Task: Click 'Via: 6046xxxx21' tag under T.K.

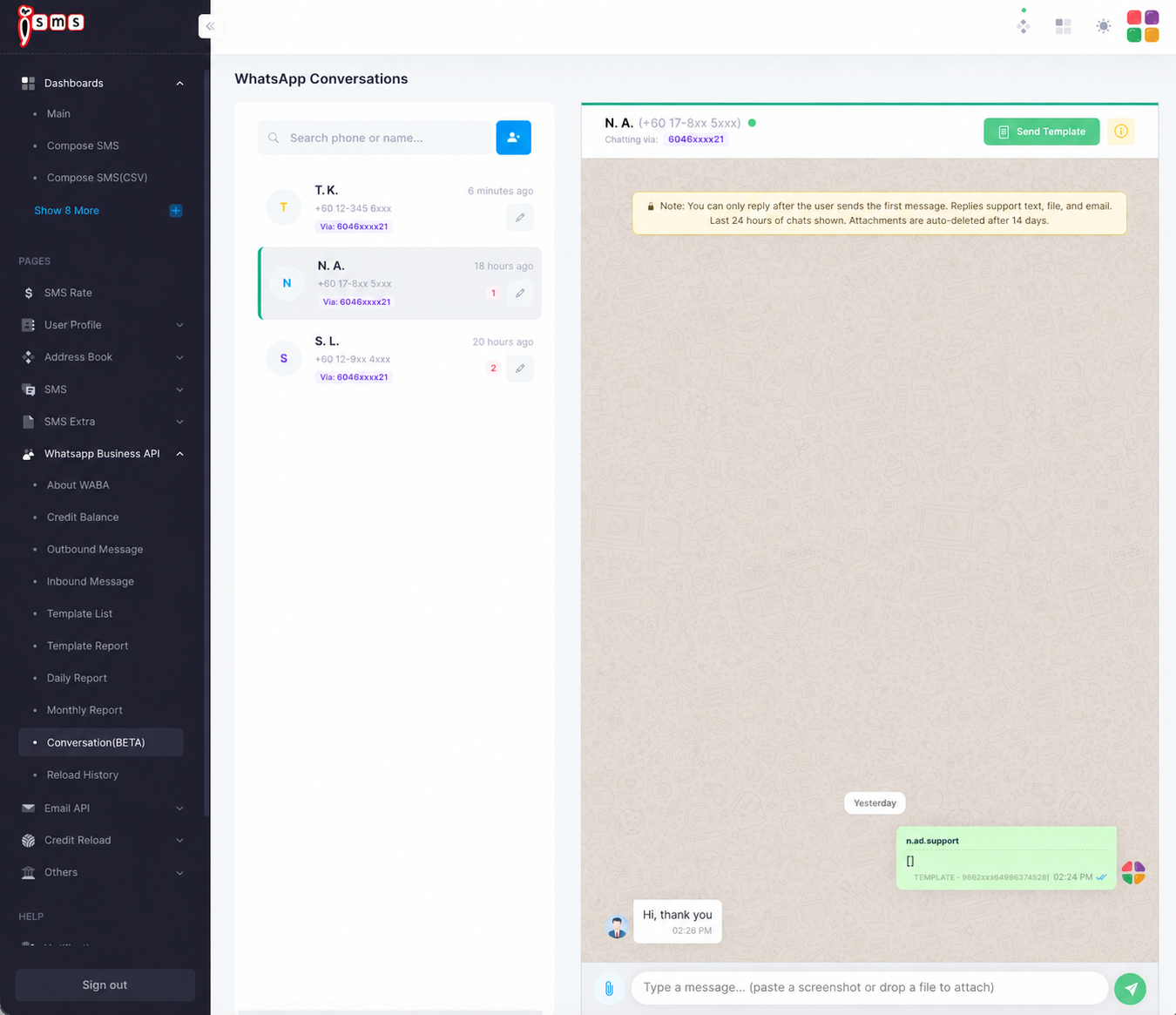Action: point(353,227)
